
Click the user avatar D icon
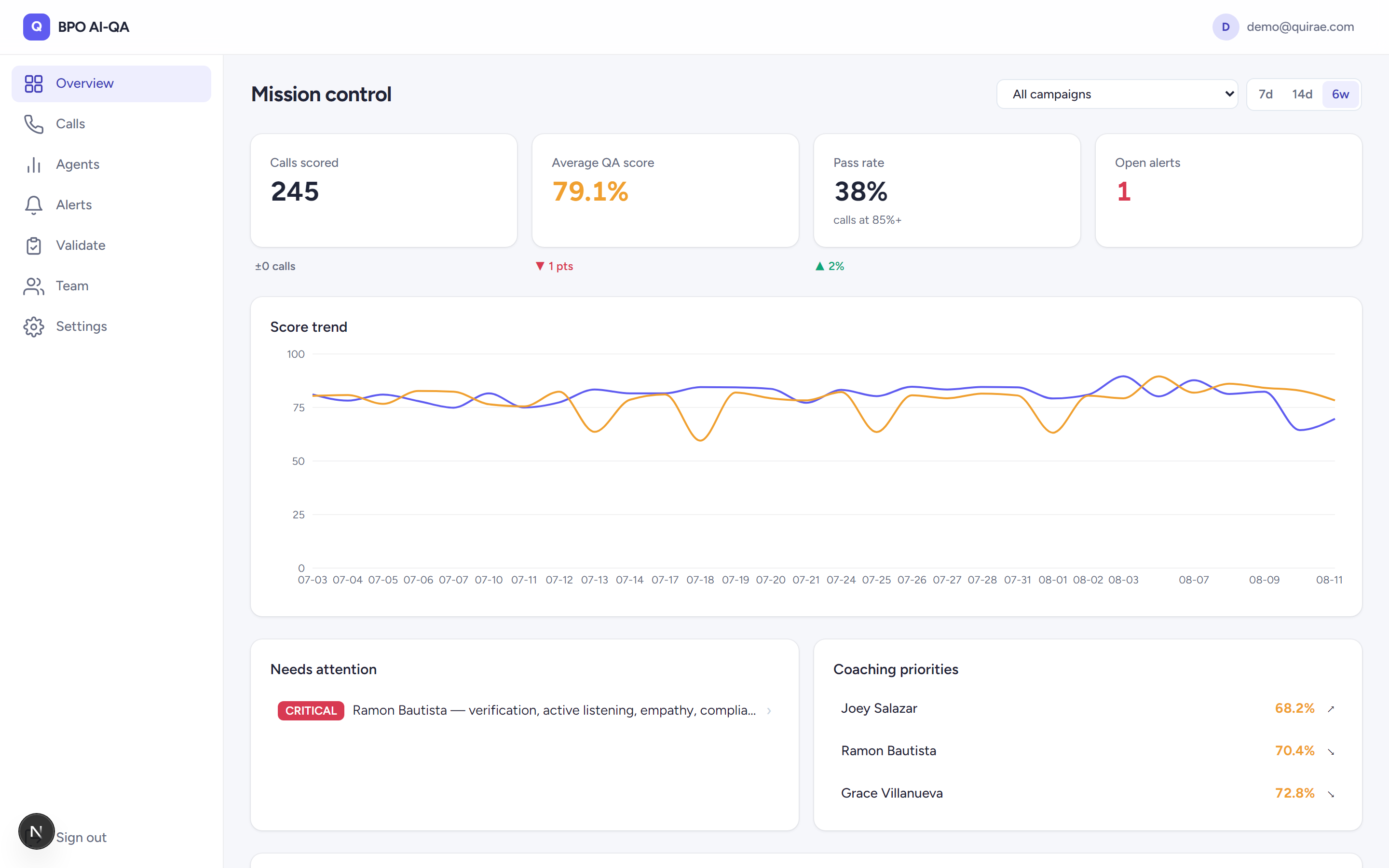coord(1226,27)
